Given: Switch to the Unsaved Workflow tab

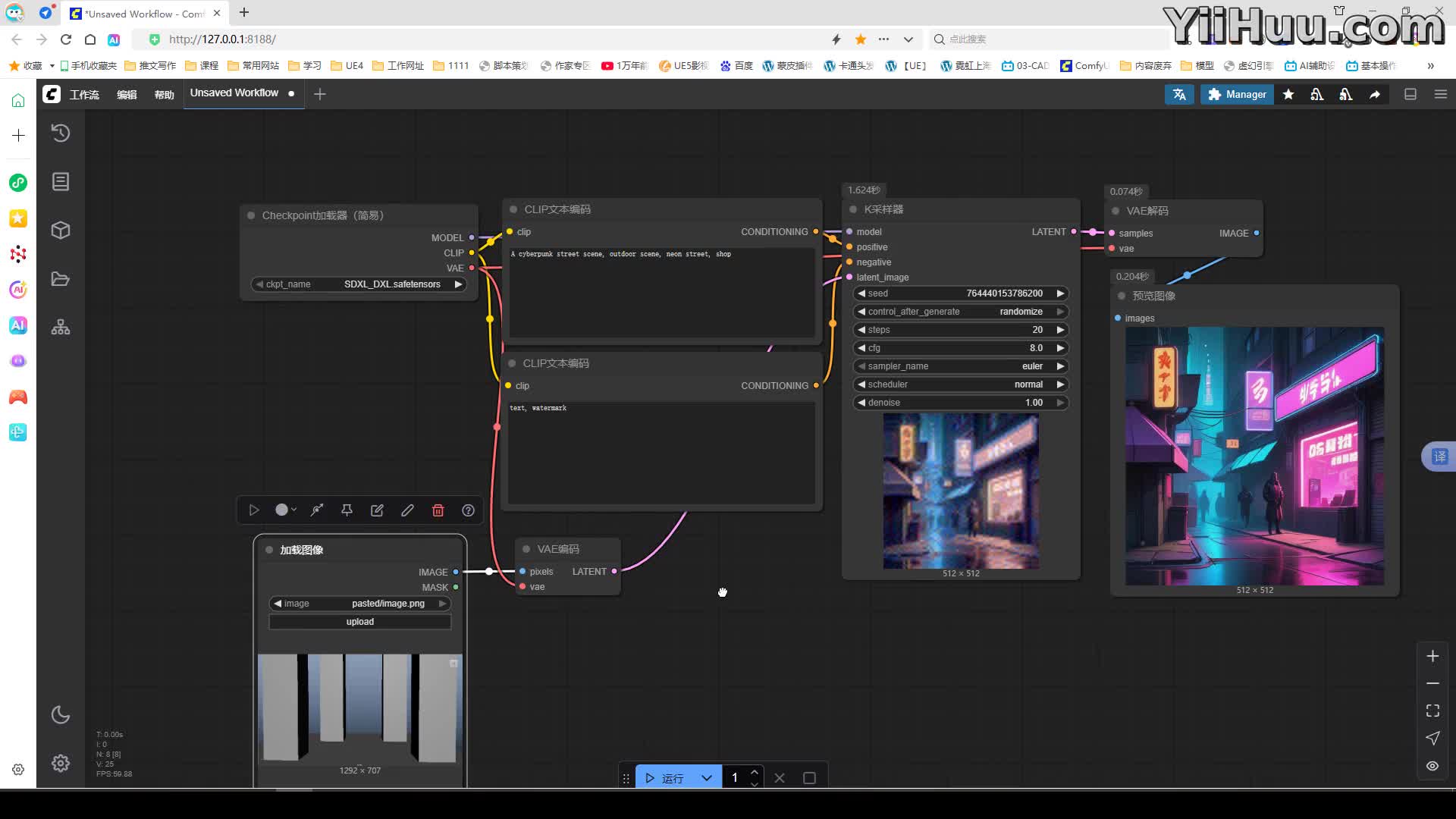Looking at the screenshot, I should point(234,93).
